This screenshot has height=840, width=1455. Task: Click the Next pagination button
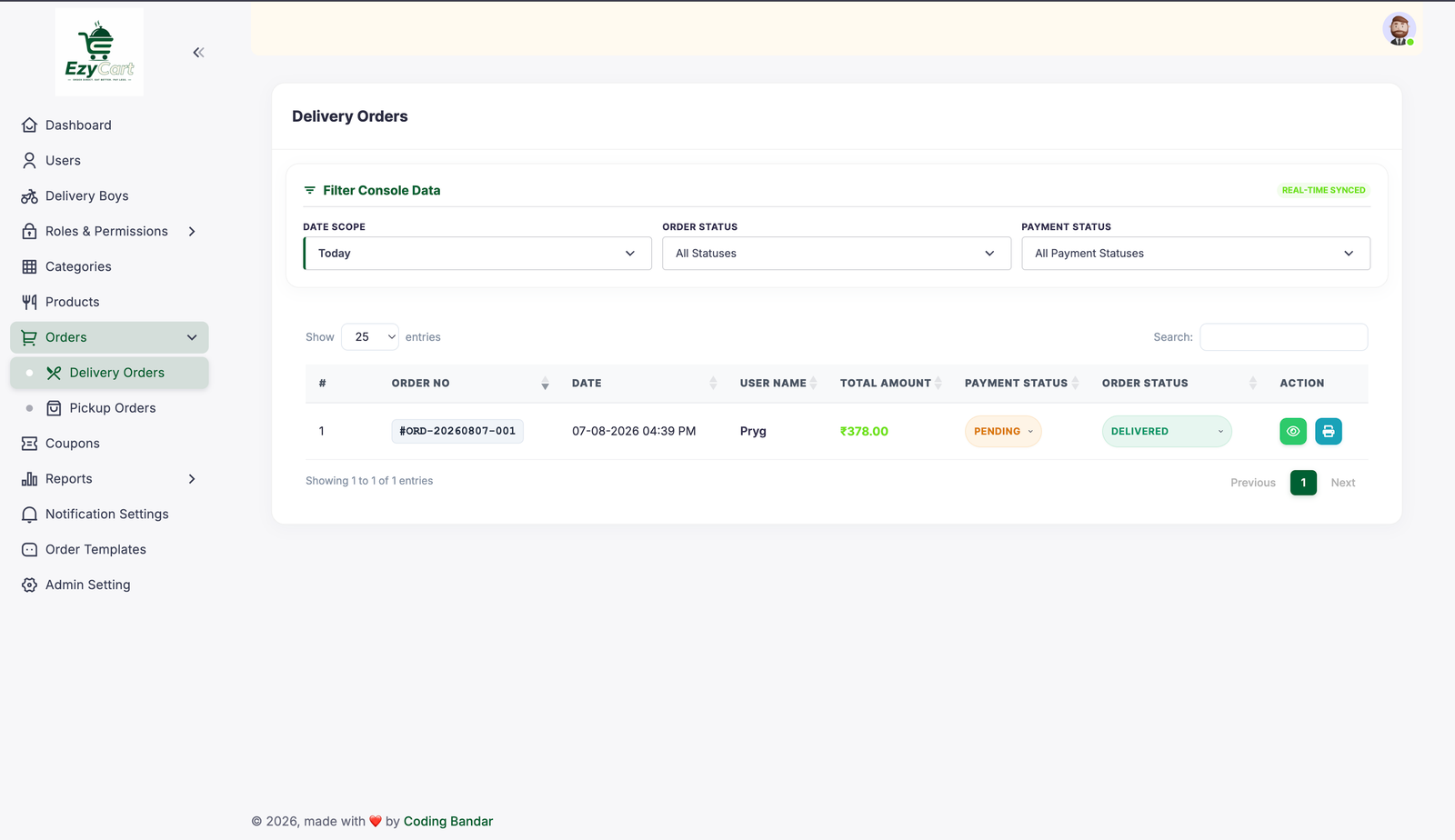pos(1343,483)
